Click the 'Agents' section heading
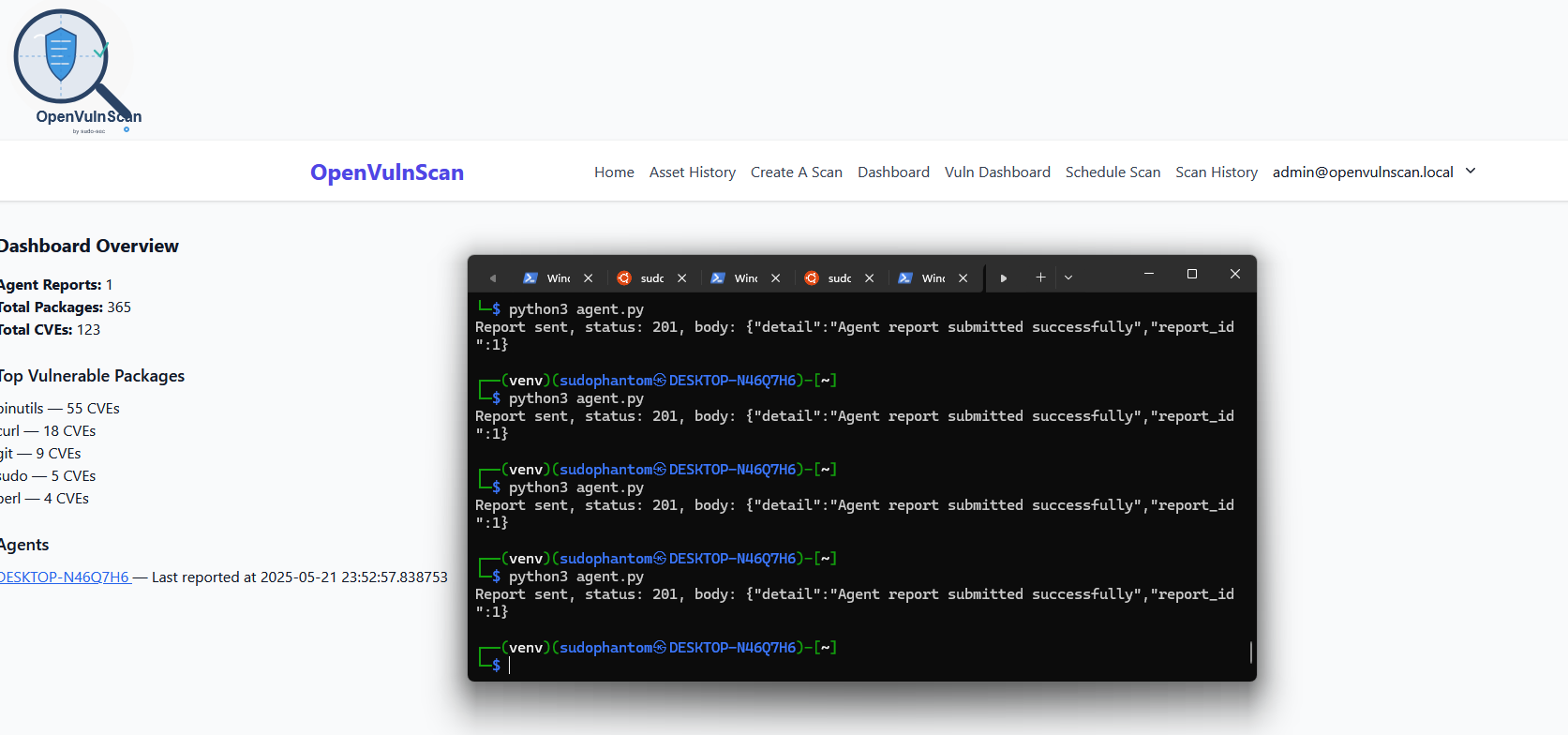The image size is (1568, 735). (x=24, y=546)
